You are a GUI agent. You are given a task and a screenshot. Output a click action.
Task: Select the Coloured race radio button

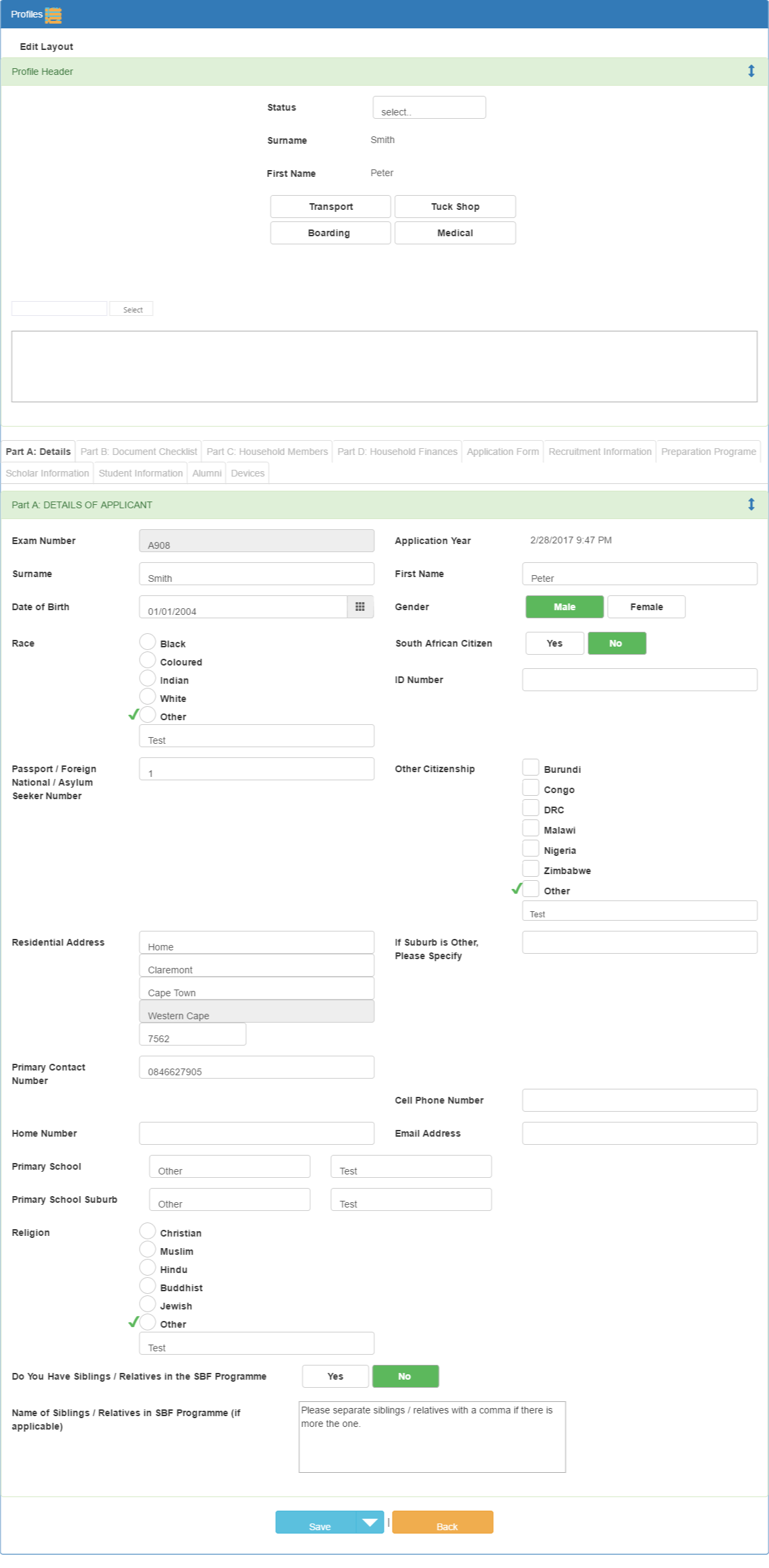148,660
